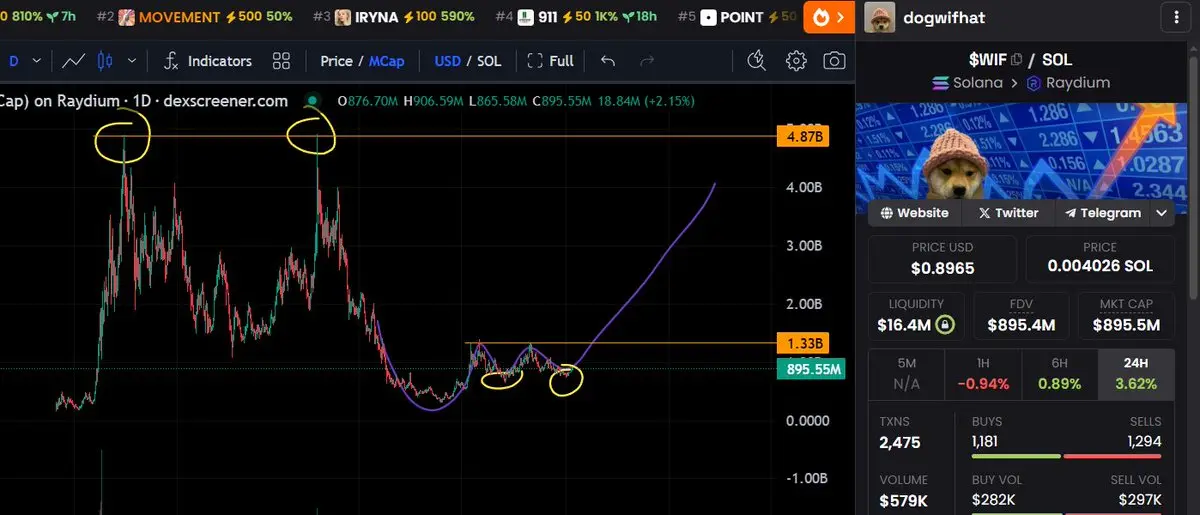Undo the last chart action
This screenshot has height=515, width=1200.
pos(607,61)
